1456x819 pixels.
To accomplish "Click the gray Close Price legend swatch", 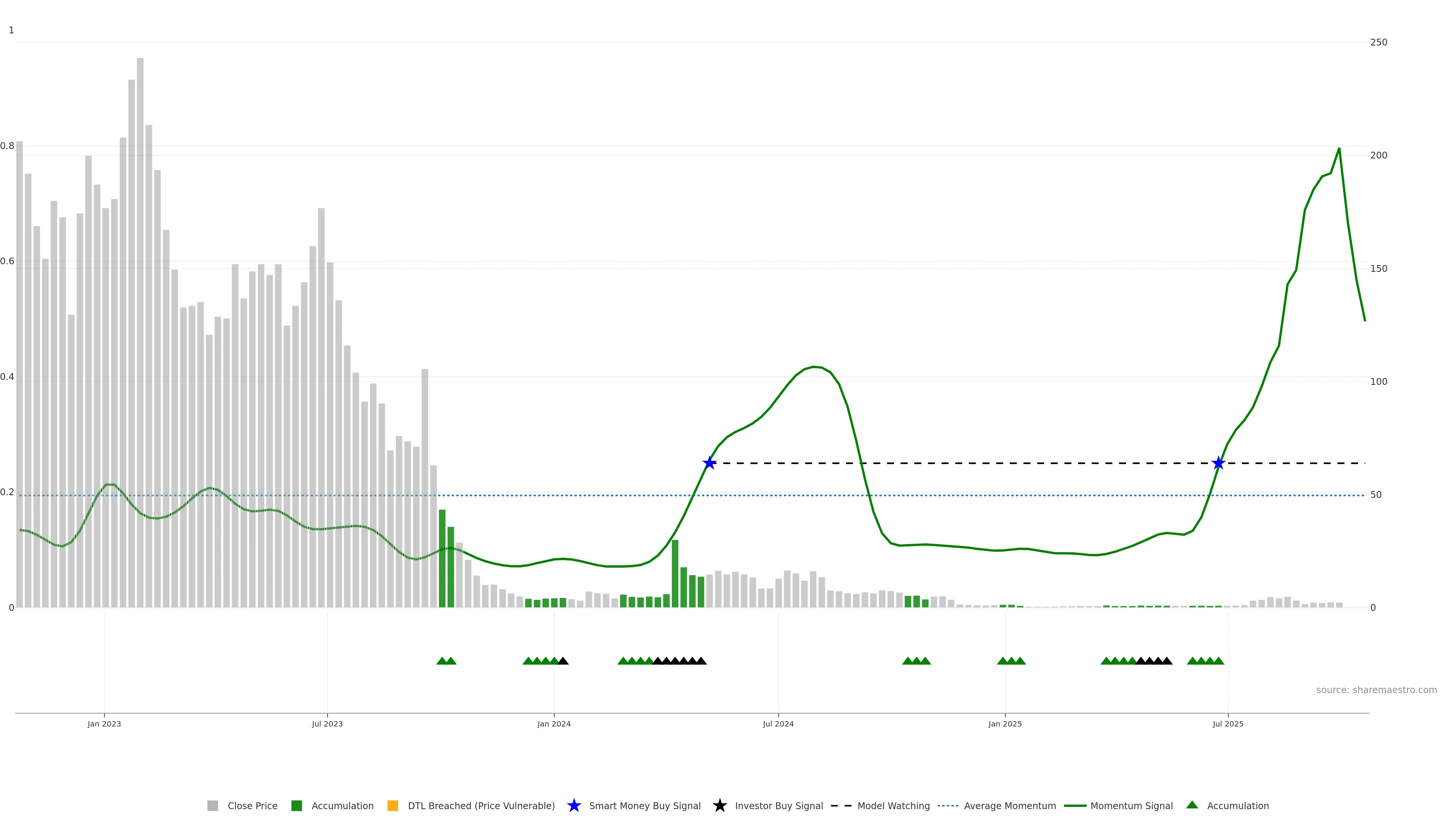I will (212, 805).
